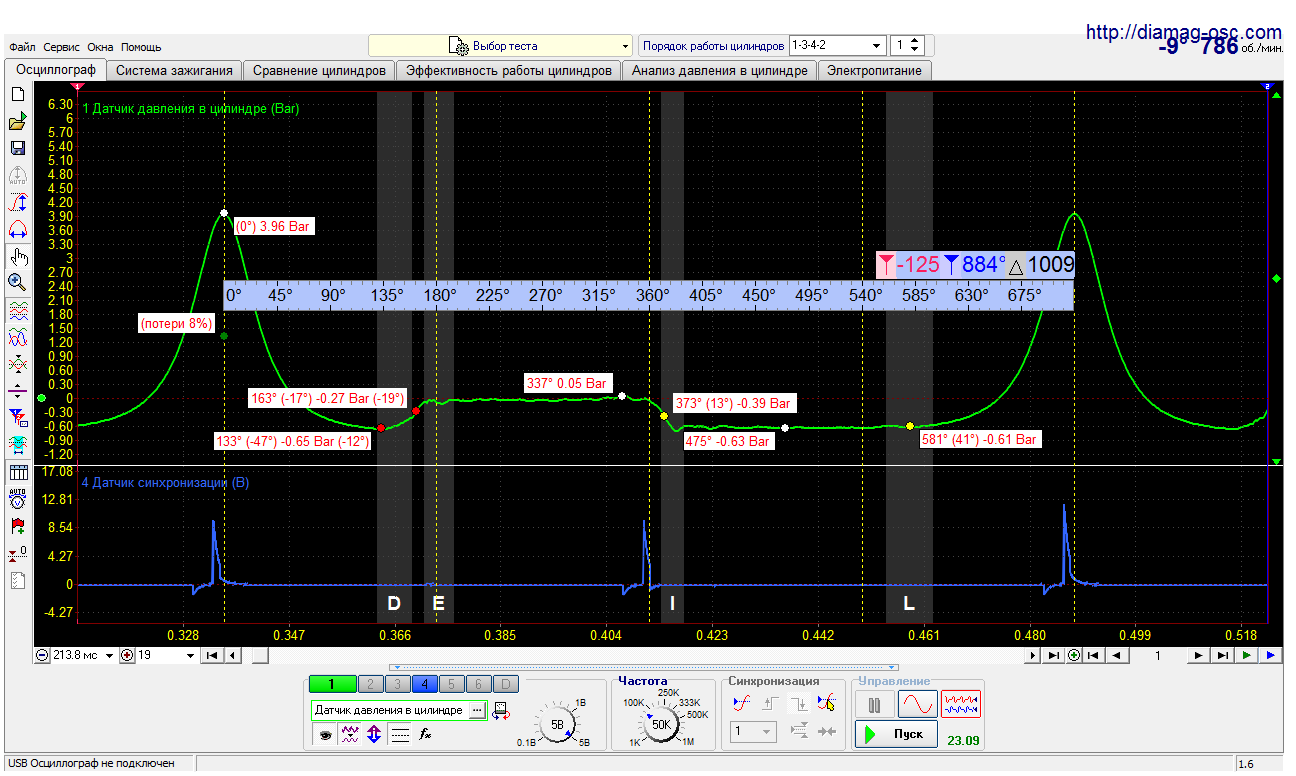Click the filter funnel icon in left toolbar
Image resolution: width=1296 pixels, height=776 pixels.
17,417
